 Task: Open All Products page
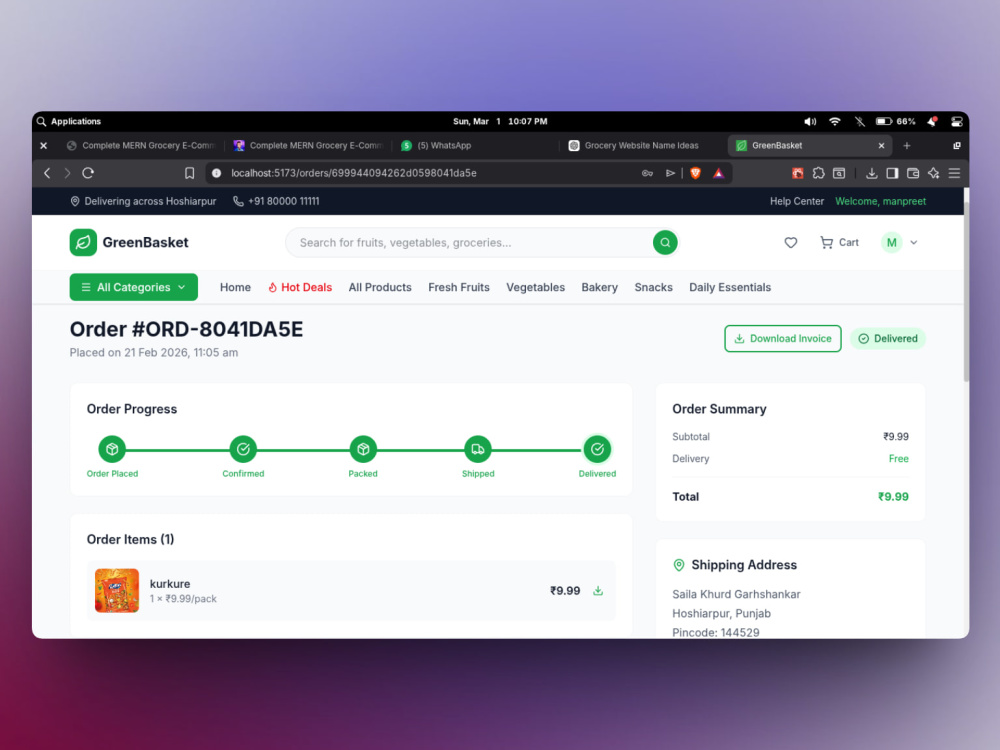tap(380, 287)
